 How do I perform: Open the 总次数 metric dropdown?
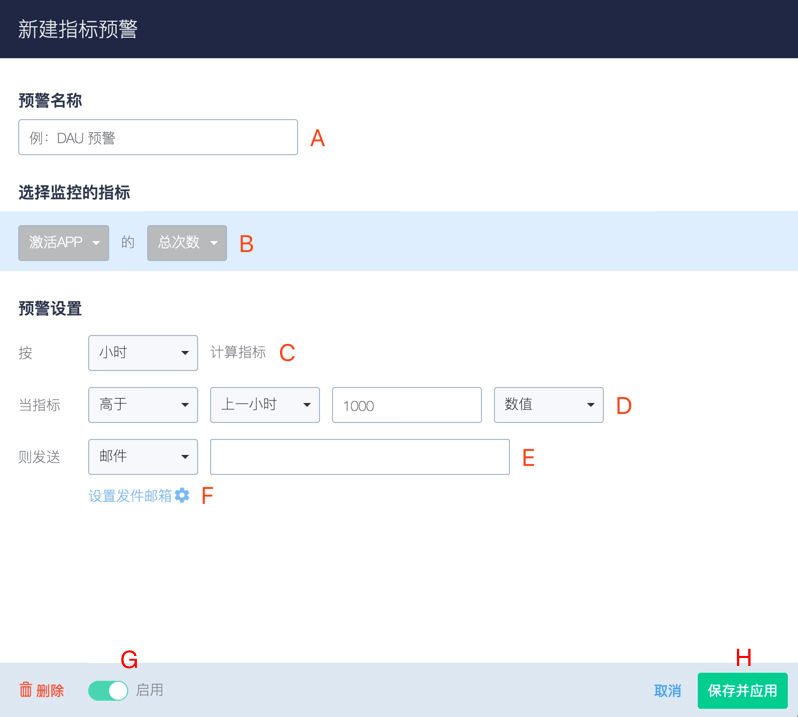(187, 243)
